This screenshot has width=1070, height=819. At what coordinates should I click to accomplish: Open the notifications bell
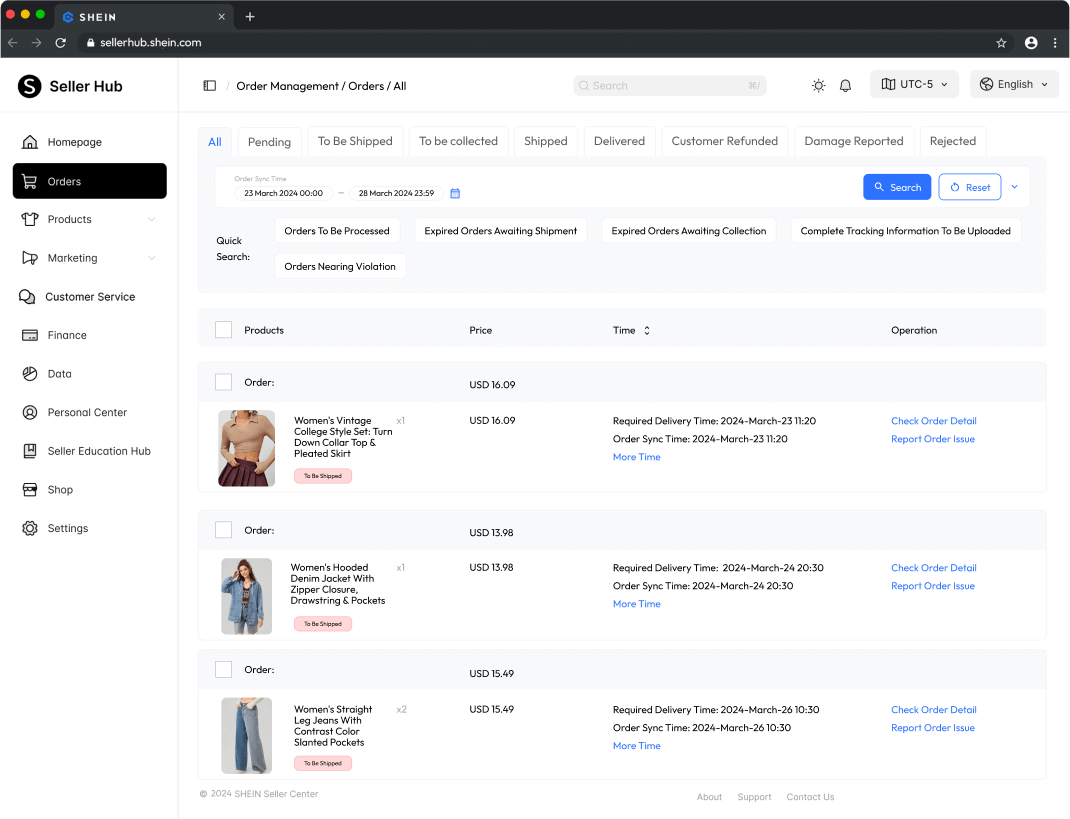point(845,85)
